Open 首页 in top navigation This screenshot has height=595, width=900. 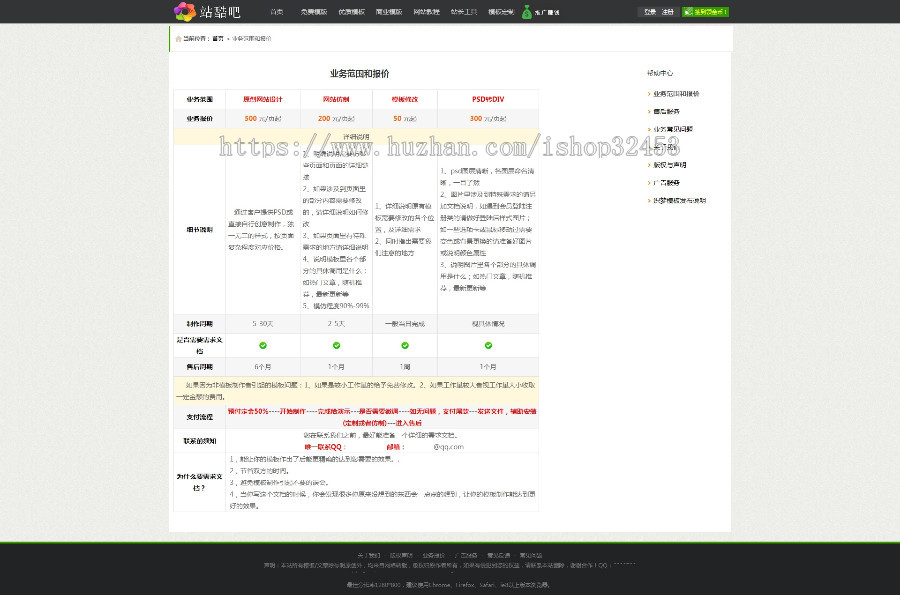pyautogui.click(x=277, y=12)
